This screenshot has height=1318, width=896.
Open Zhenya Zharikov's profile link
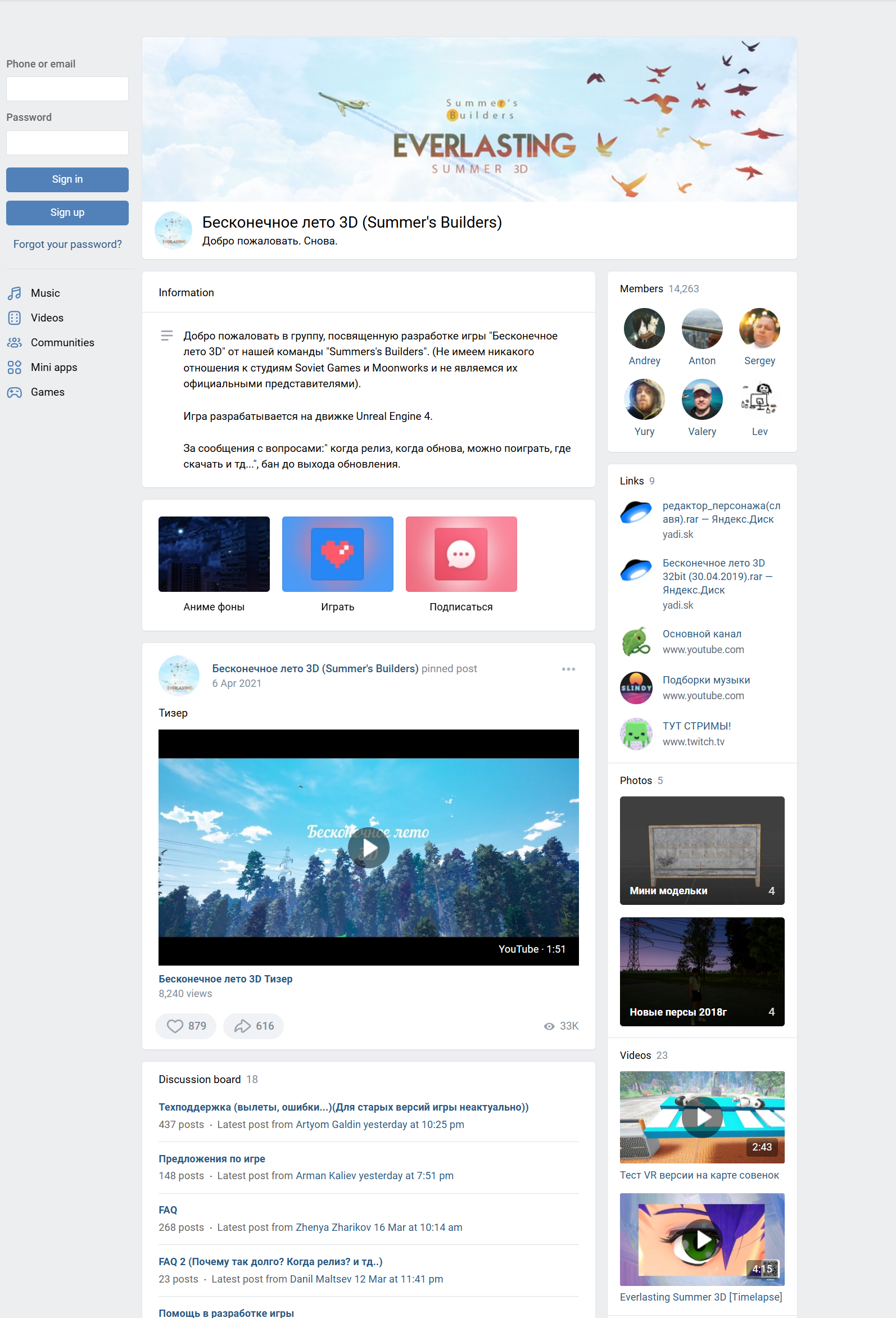click(x=333, y=1228)
